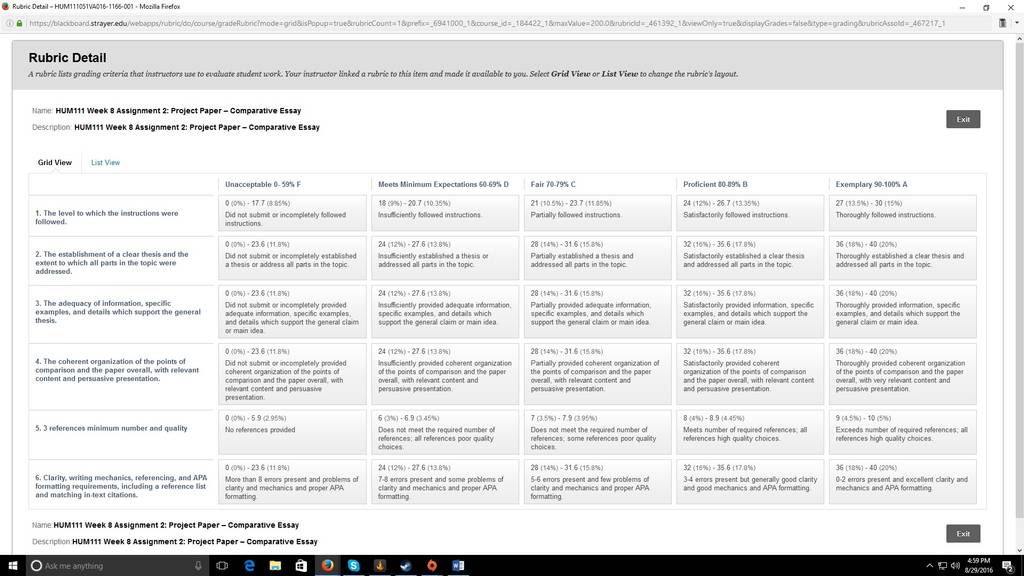Click the Thoroughly established a clear thesis cell

click(x=903, y=258)
